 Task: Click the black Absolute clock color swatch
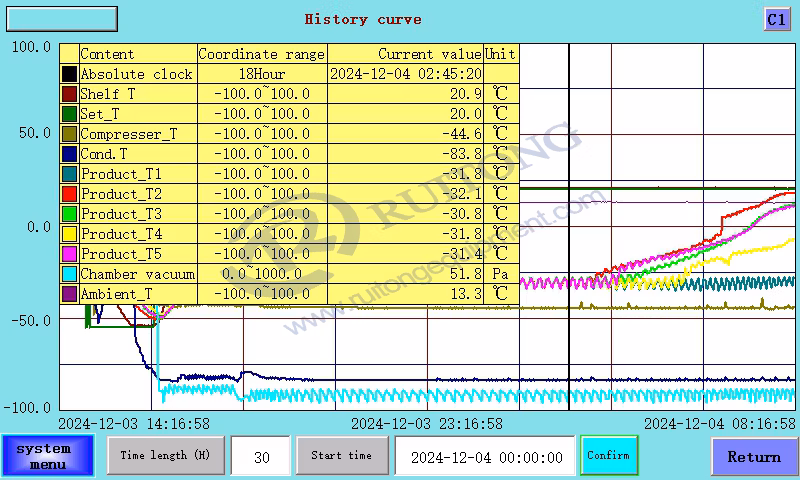(x=69, y=74)
